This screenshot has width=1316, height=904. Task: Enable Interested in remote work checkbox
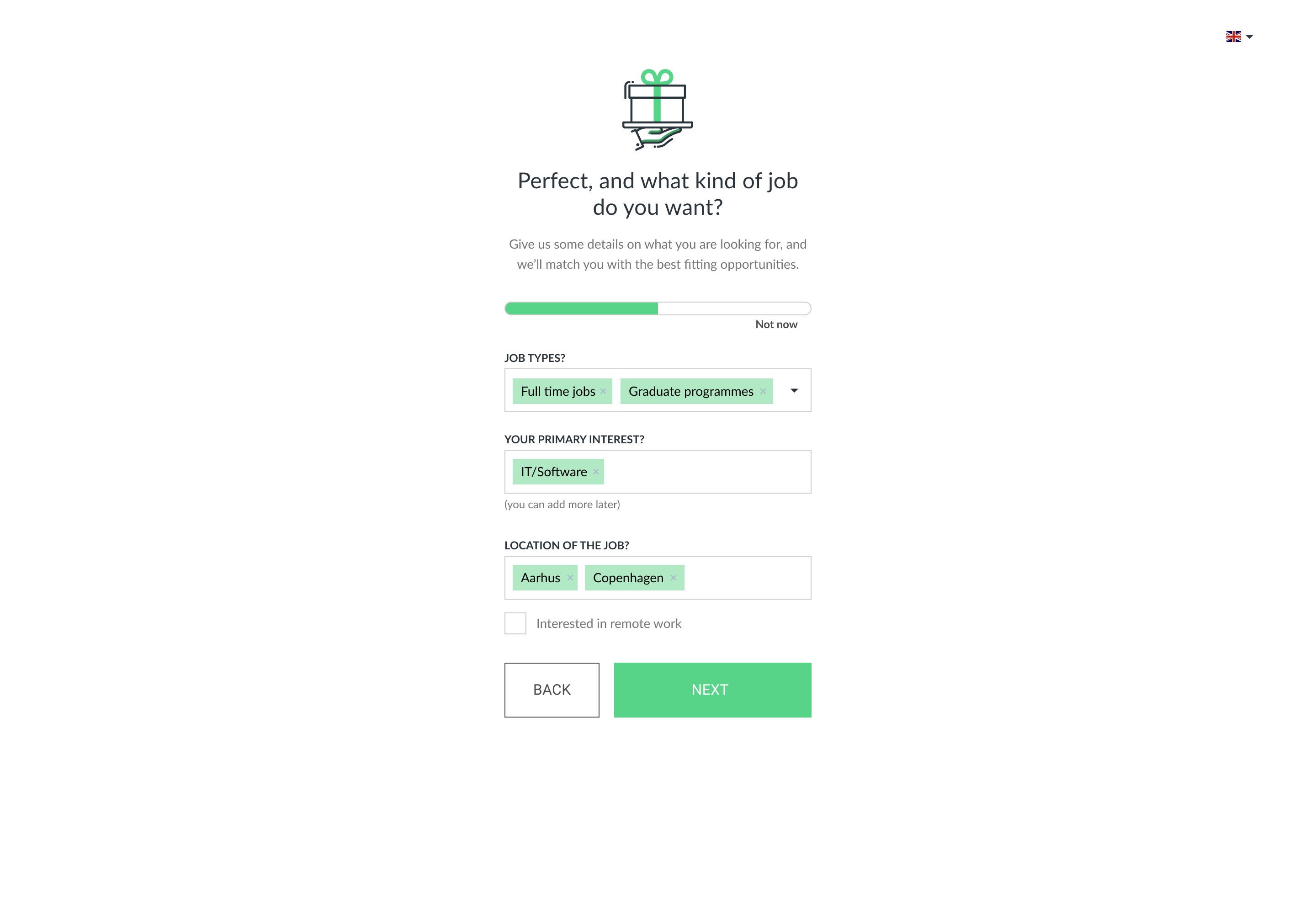point(515,623)
